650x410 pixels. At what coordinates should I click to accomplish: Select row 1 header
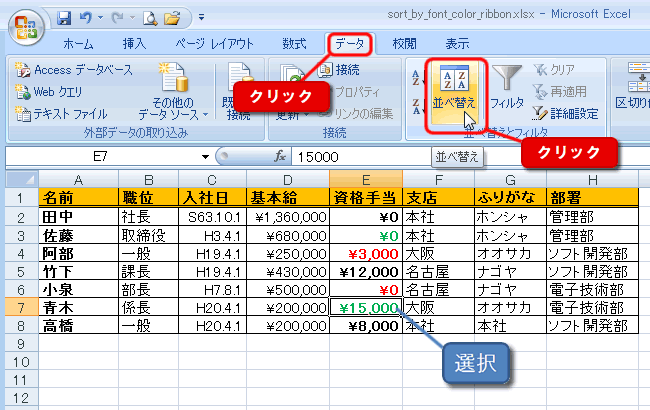click(22, 198)
